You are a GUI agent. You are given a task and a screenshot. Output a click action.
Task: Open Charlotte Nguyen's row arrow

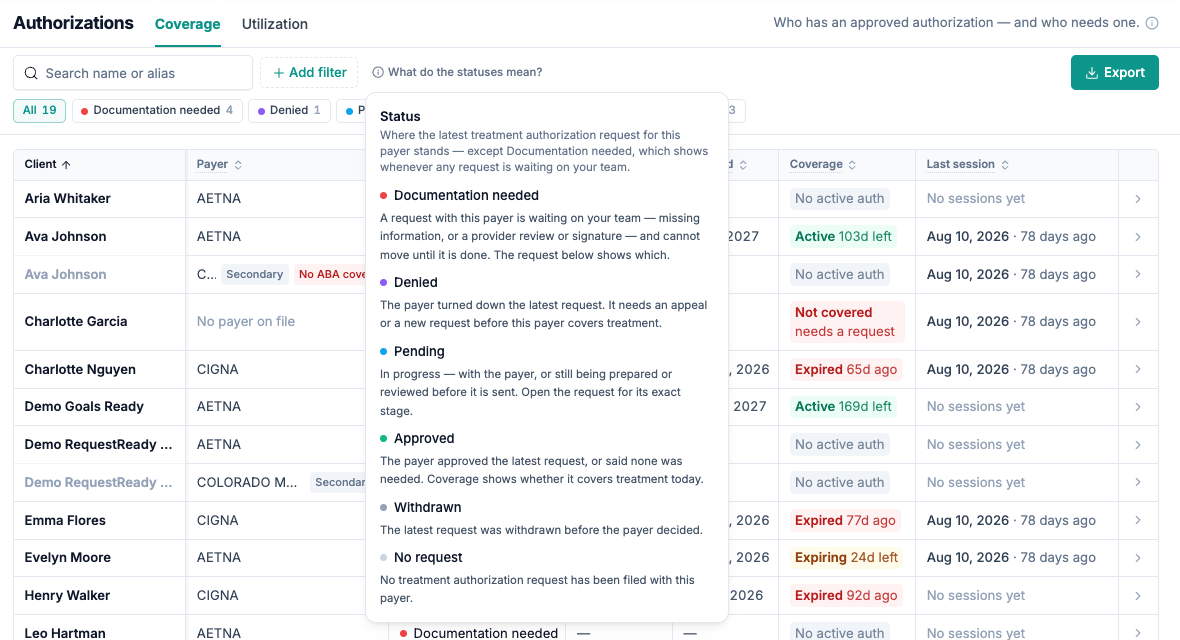(x=1138, y=370)
